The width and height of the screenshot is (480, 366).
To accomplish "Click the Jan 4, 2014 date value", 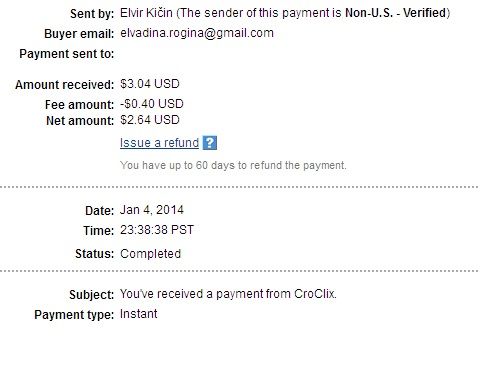I will [x=152, y=210].
